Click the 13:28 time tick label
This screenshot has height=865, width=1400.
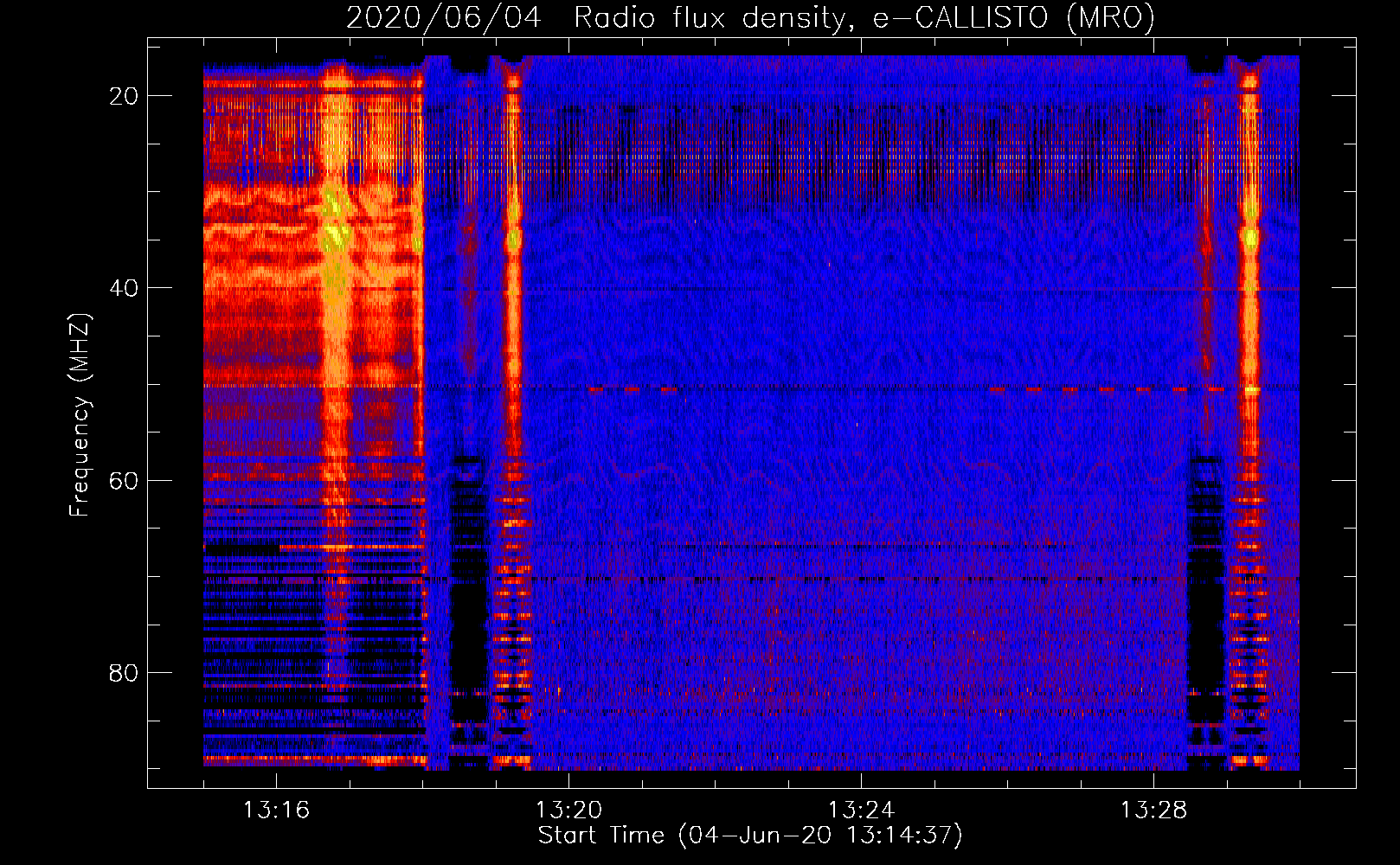1153,811
